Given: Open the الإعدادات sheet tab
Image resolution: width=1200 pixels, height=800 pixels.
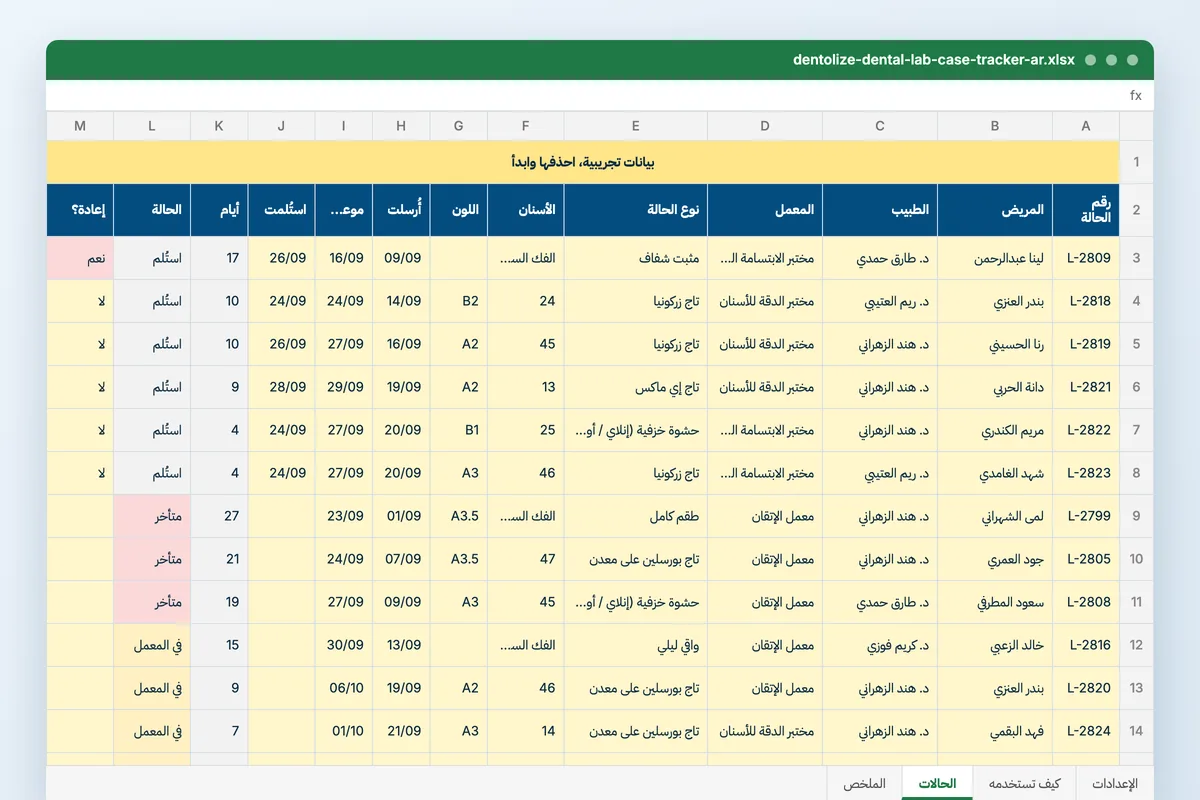Looking at the screenshot, I should 1114,783.
